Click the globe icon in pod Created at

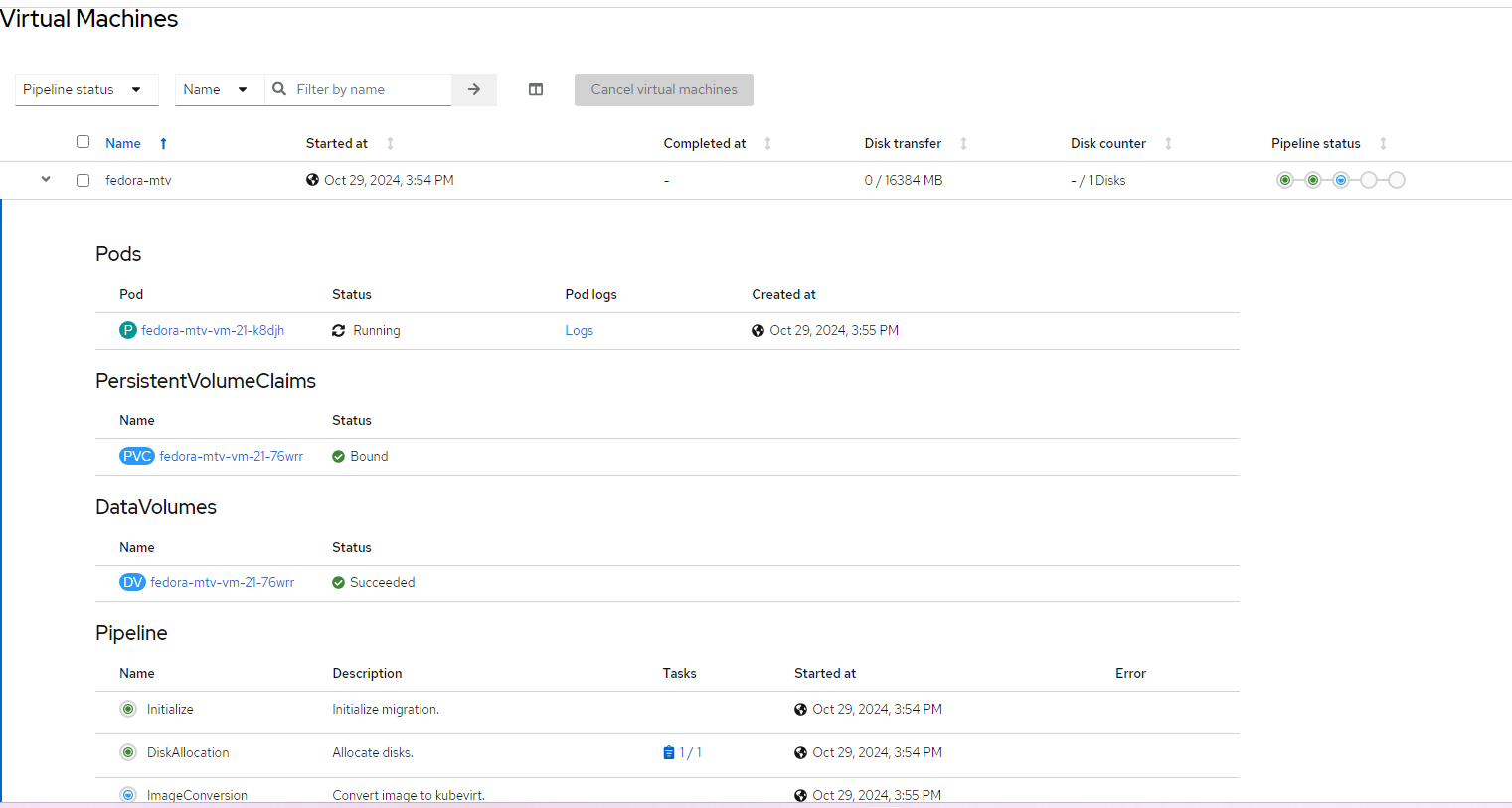pyautogui.click(x=758, y=330)
